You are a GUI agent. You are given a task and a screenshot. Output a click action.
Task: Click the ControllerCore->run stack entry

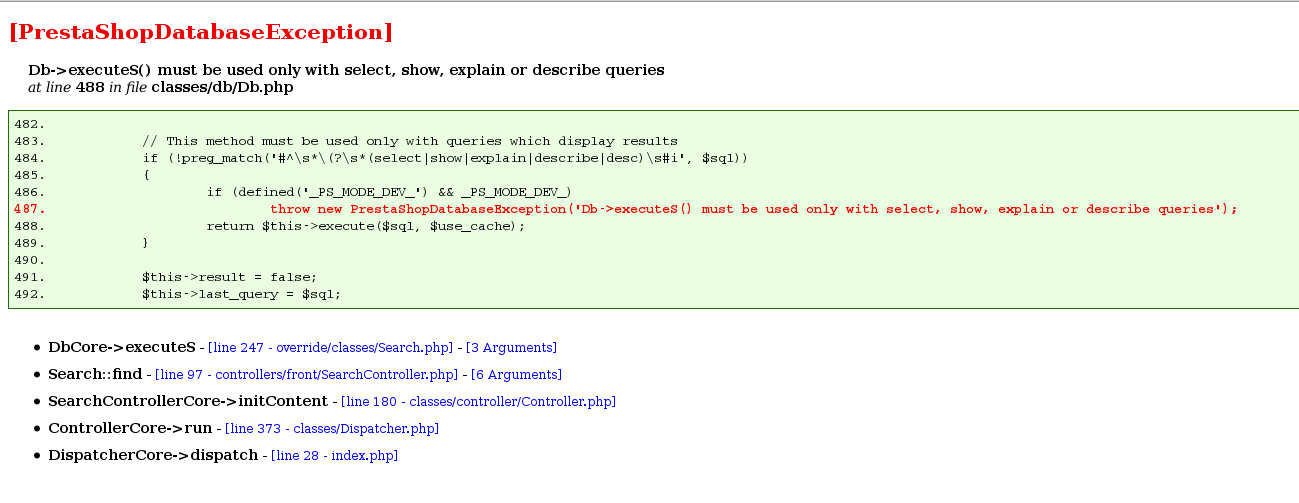(x=130, y=429)
